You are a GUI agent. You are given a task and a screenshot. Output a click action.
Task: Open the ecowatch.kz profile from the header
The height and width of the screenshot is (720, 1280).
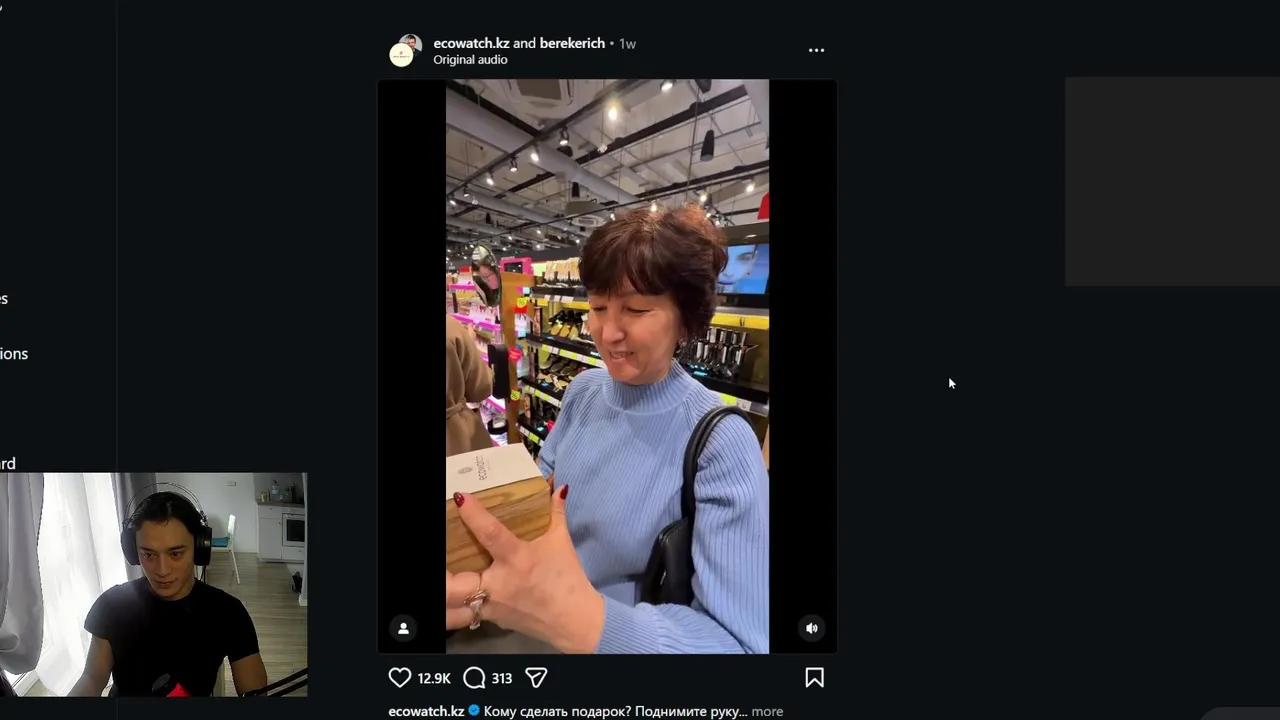pos(471,43)
